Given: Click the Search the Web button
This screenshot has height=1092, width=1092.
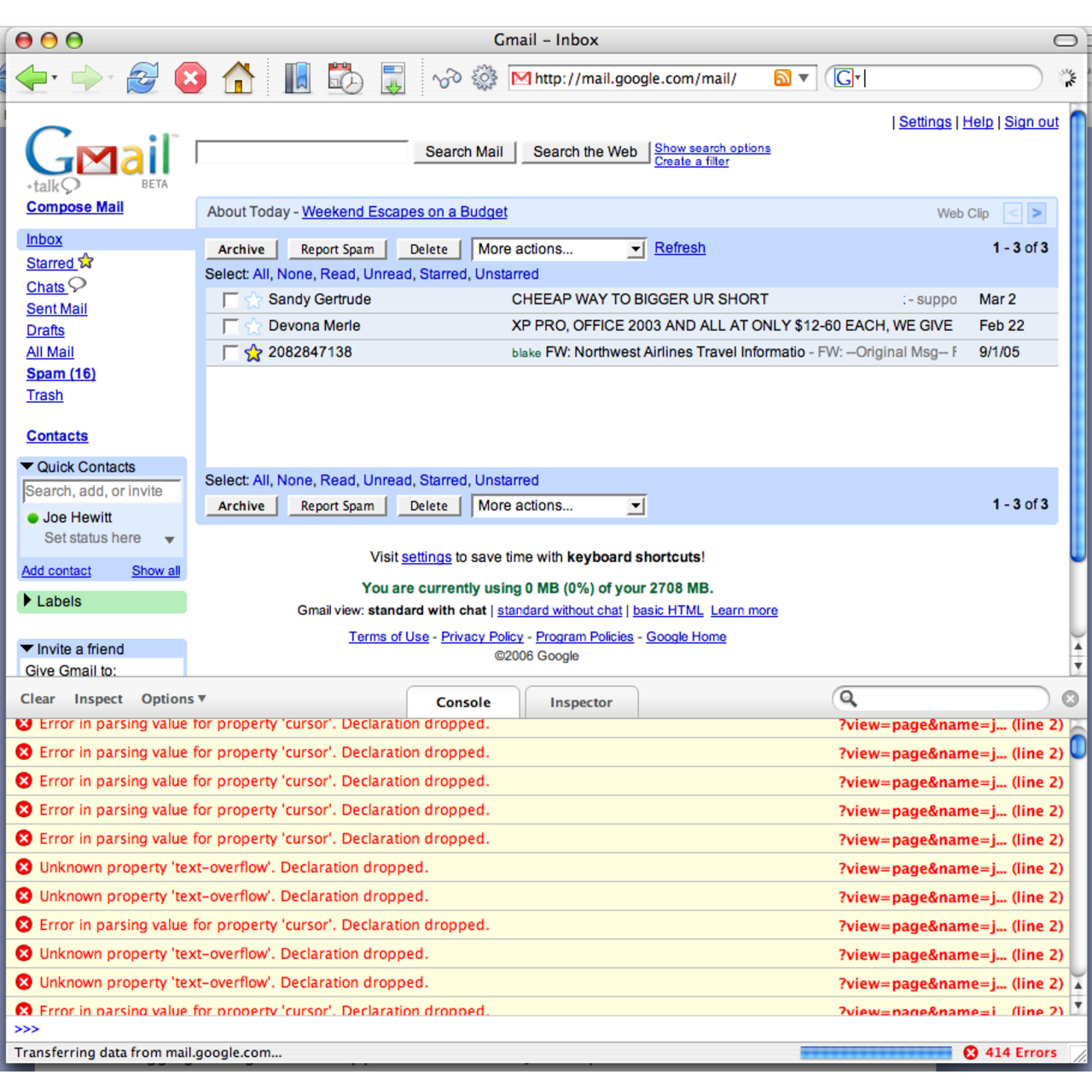Looking at the screenshot, I should pos(585,152).
